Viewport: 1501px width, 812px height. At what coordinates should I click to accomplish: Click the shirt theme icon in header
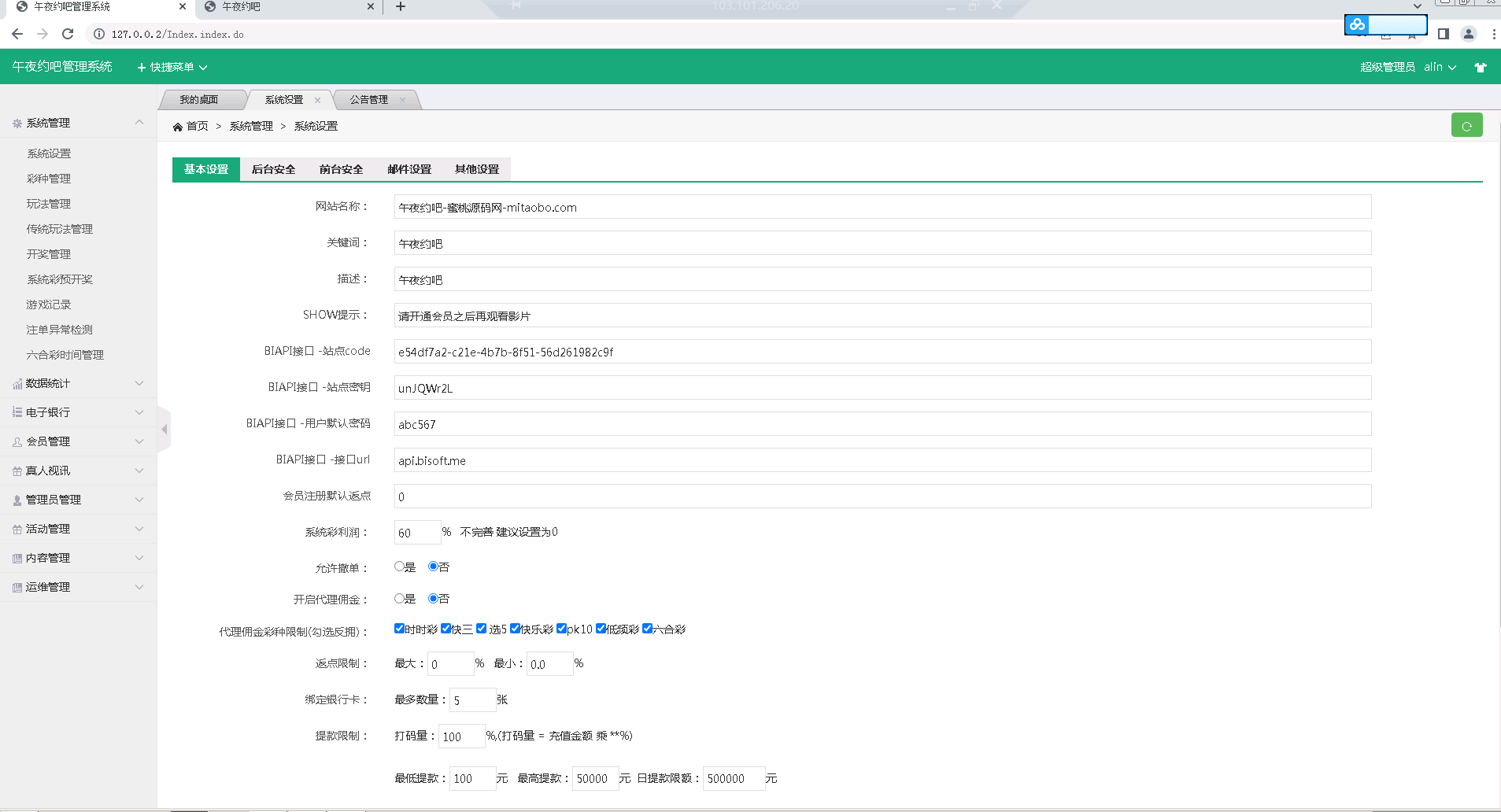click(x=1481, y=68)
